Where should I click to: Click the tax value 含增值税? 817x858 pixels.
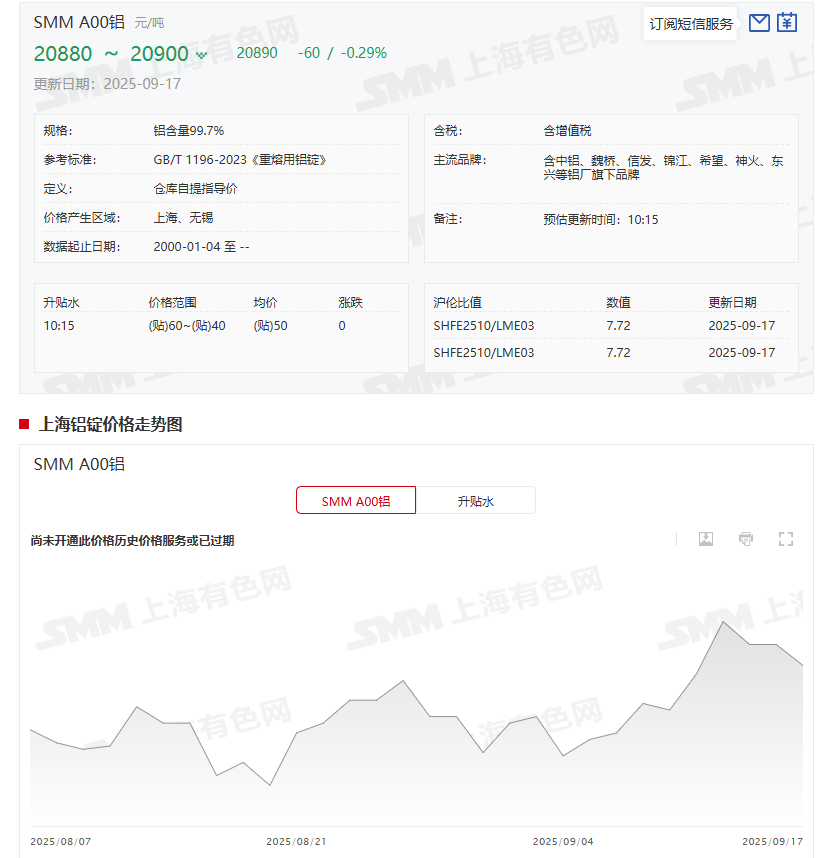pyautogui.click(x=567, y=131)
